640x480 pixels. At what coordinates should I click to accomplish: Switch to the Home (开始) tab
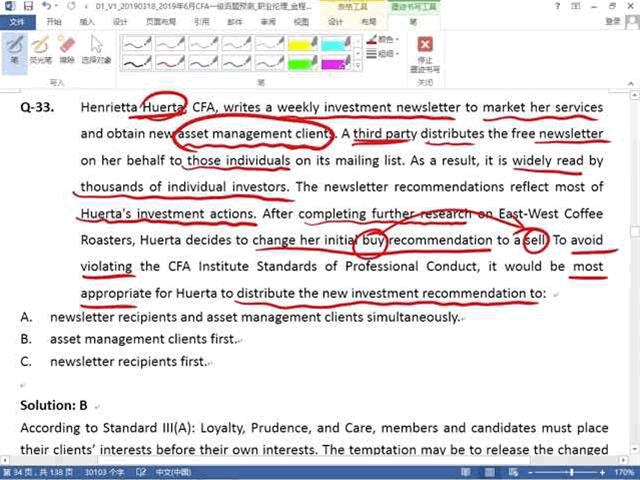click(x=53, y=22)
